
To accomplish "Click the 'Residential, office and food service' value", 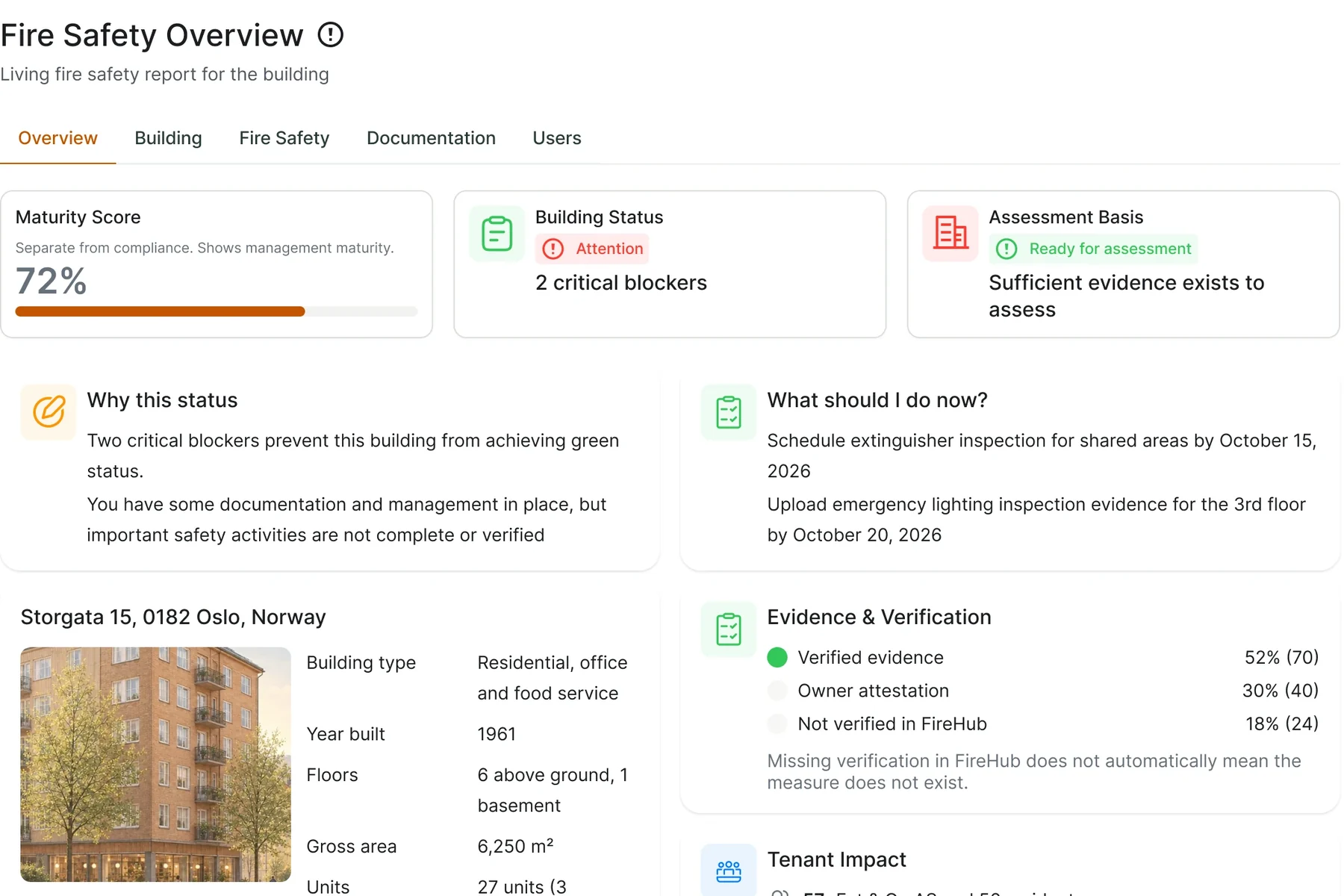I will coord(552,678).
